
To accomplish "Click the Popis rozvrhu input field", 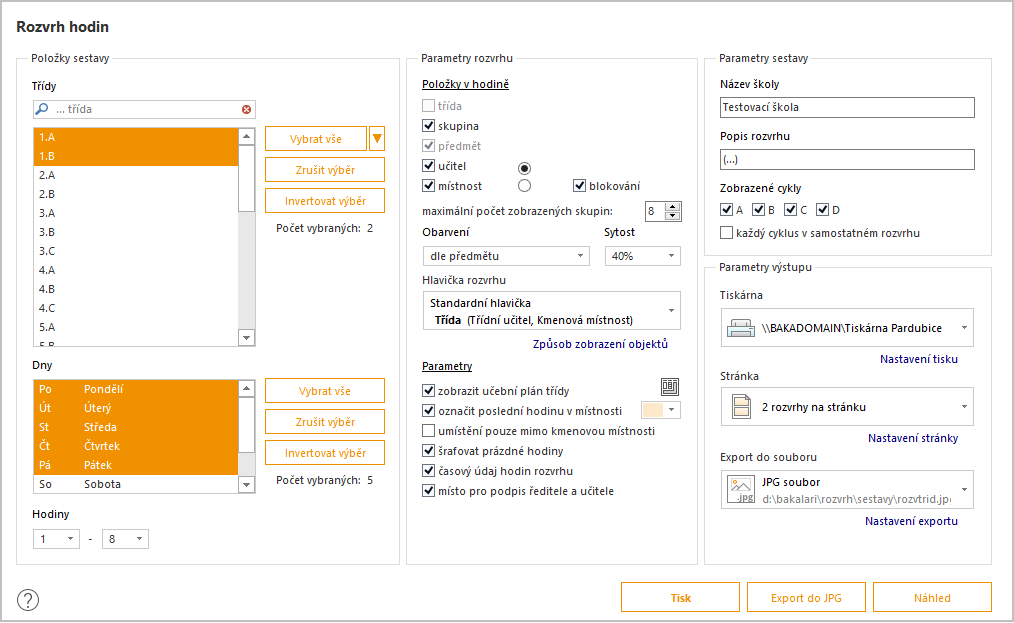I will tap(847, 159).
